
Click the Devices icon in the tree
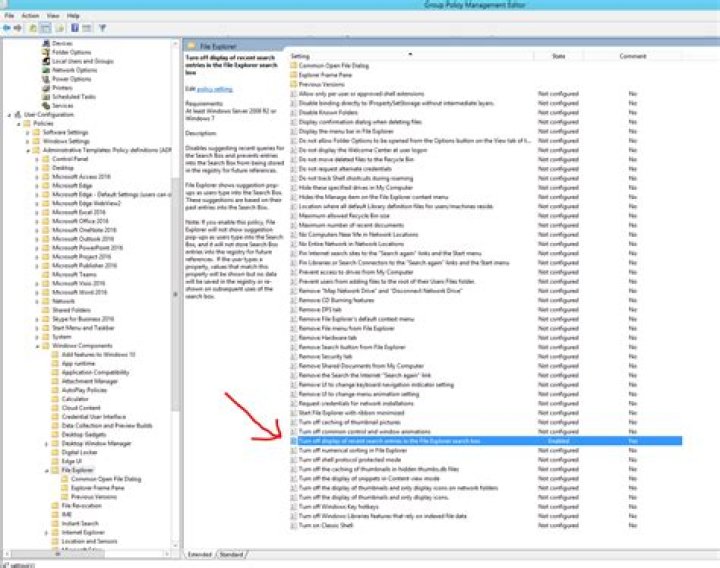coord(46,43)
